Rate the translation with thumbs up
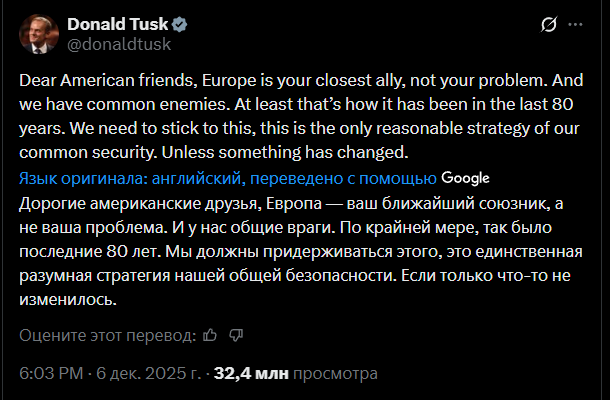The width and height of the screenshot is (610, 400). (209, 334)
